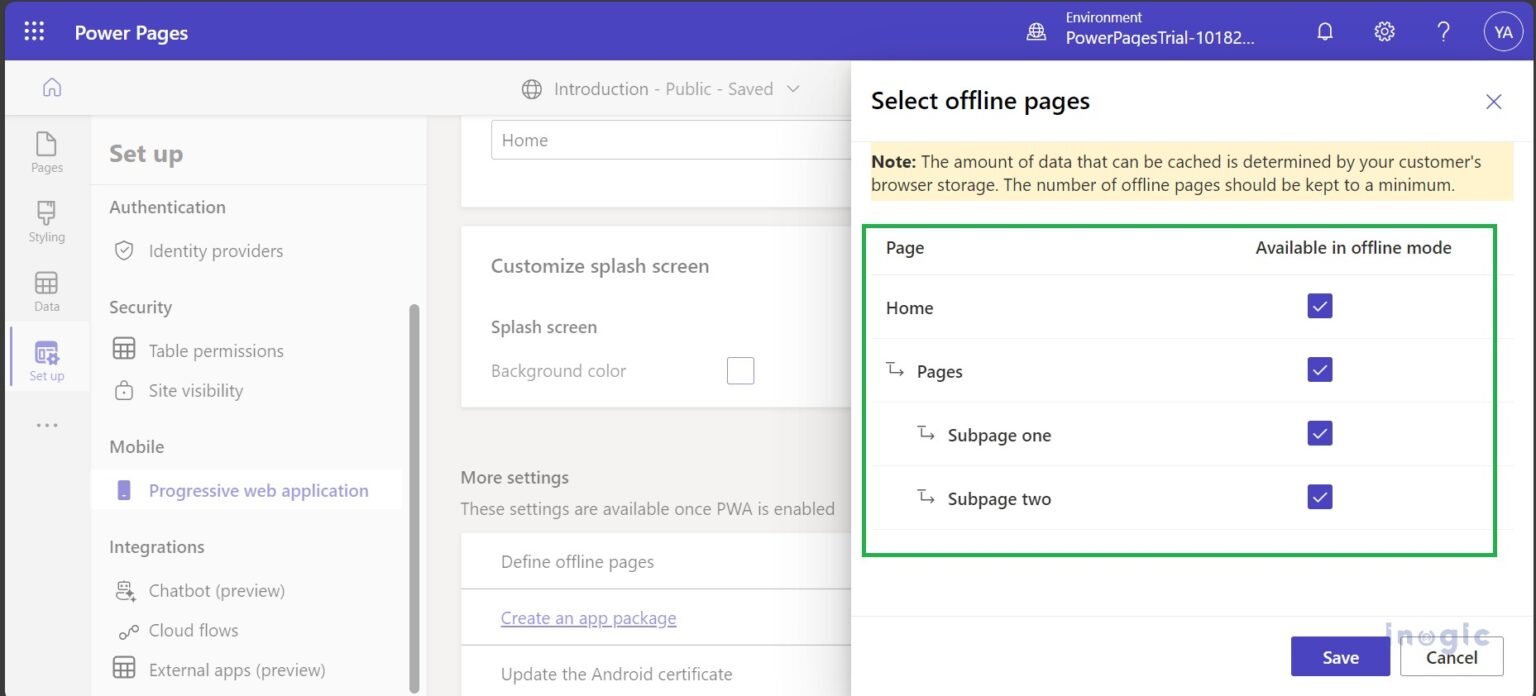Image resolution: width=1536 pixels, height=696 pixels.
Task: Select the Set up sidebar icon
Action: 45,358
